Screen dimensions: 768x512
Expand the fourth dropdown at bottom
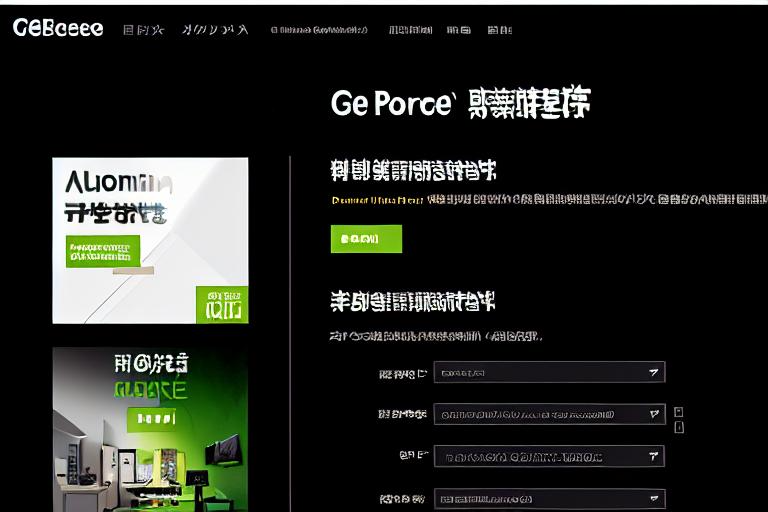pyautogui.click(x=549, y=498)
